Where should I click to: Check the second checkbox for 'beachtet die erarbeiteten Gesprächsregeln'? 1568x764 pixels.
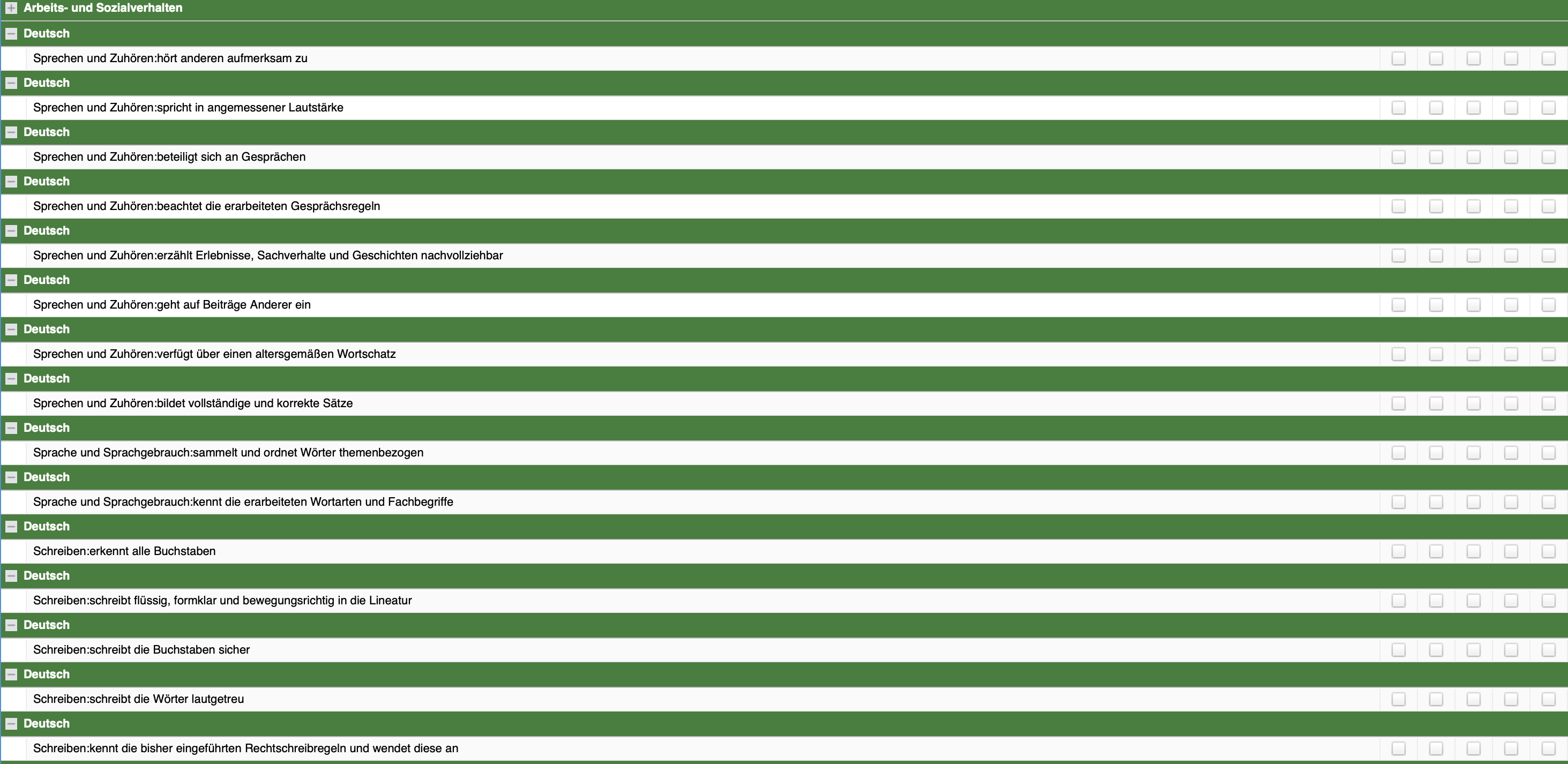pos(1436,206)
